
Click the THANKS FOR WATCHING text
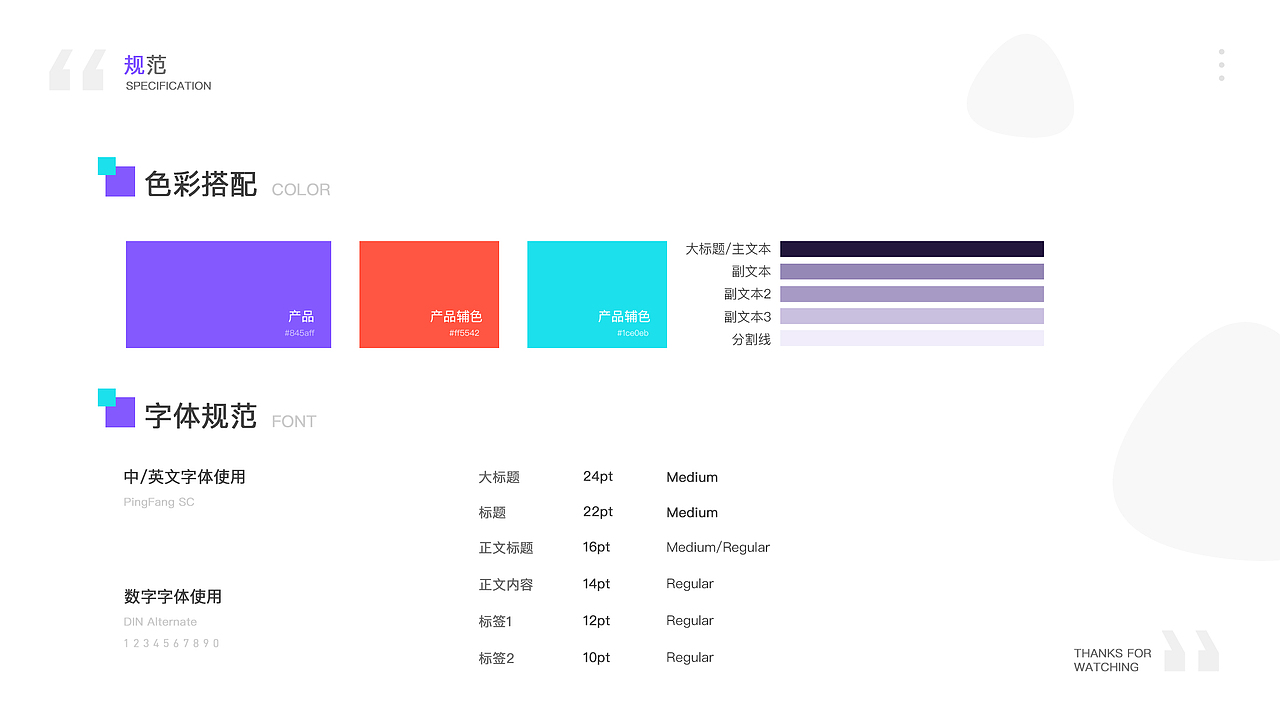pos(1113,660)
